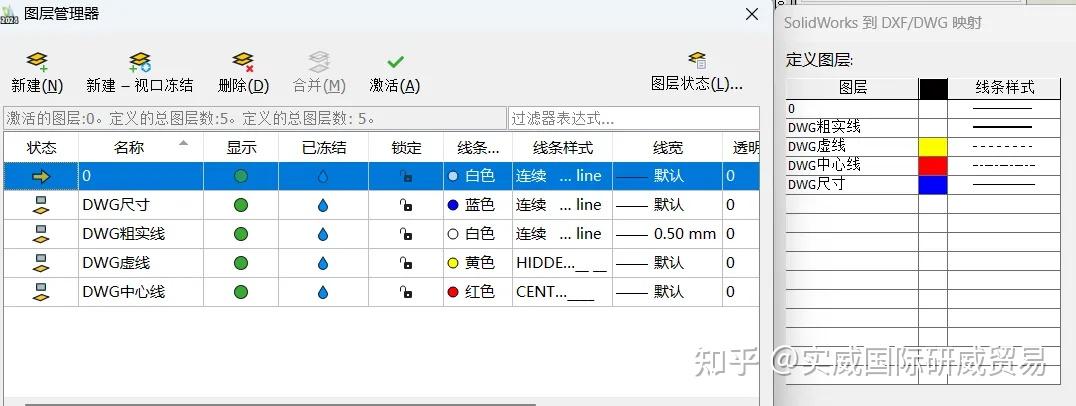Click 显示 column header
Image resolution: width=1076 pixels, height=406 pixels.
pyautogui.click(x=241, y=147)
